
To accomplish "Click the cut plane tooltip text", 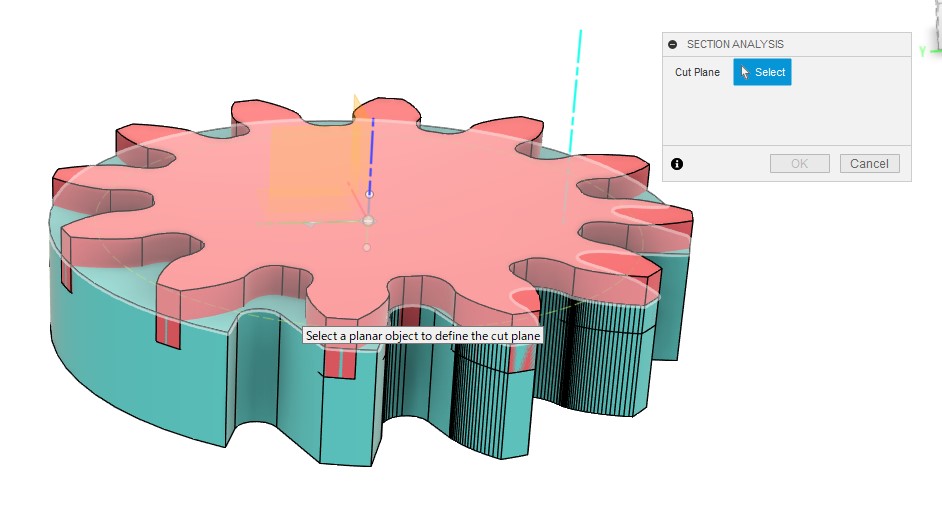I will [423, 336].
